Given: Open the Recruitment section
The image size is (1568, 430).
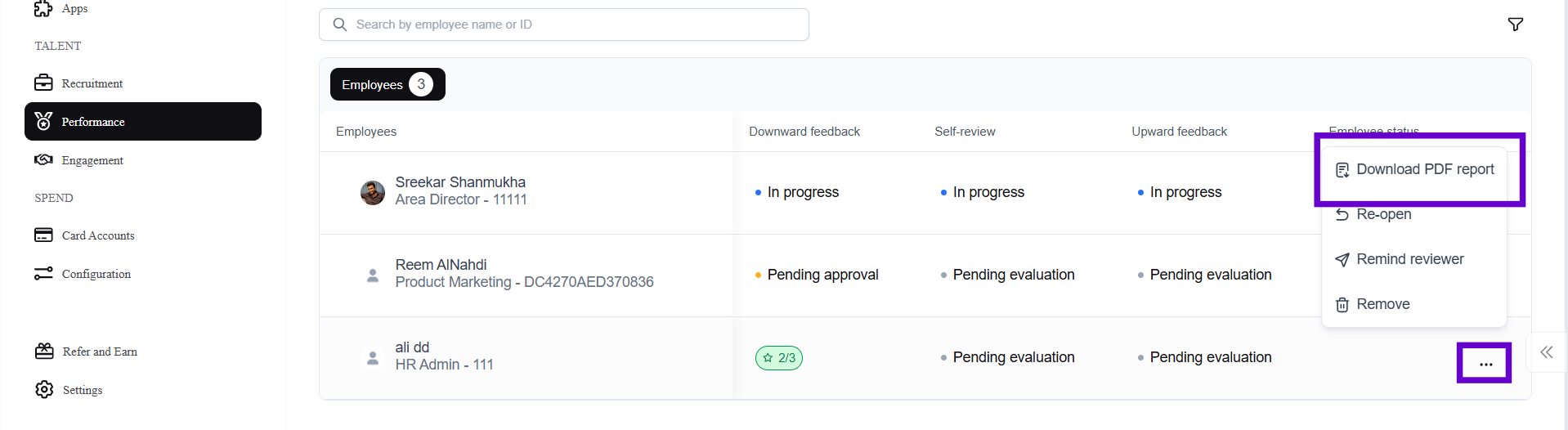Looking at the screenshot, I should (92, 83).
